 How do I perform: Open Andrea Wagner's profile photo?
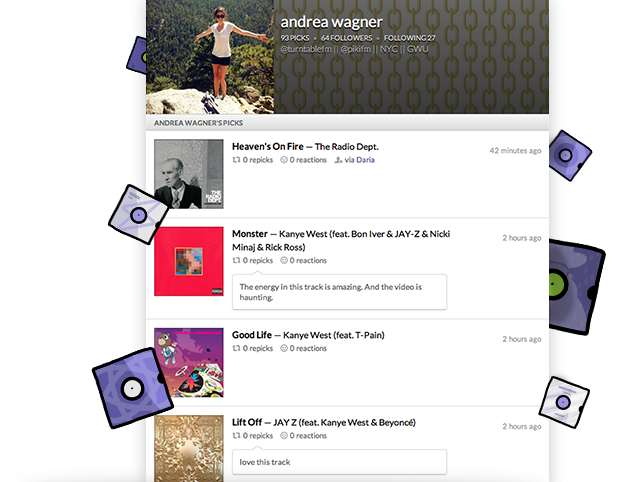point(210,57)
